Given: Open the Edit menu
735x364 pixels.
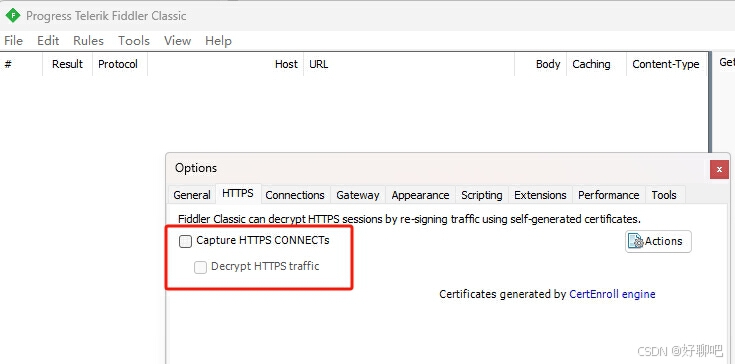Looking at the screenshot, I should click(x=48, y=41).
